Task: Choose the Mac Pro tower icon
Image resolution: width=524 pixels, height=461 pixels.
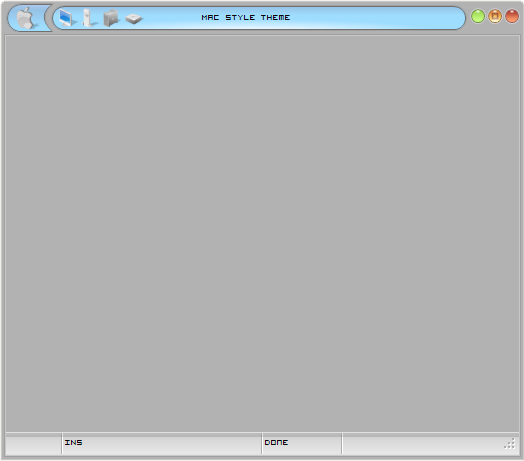Action: 111,18
